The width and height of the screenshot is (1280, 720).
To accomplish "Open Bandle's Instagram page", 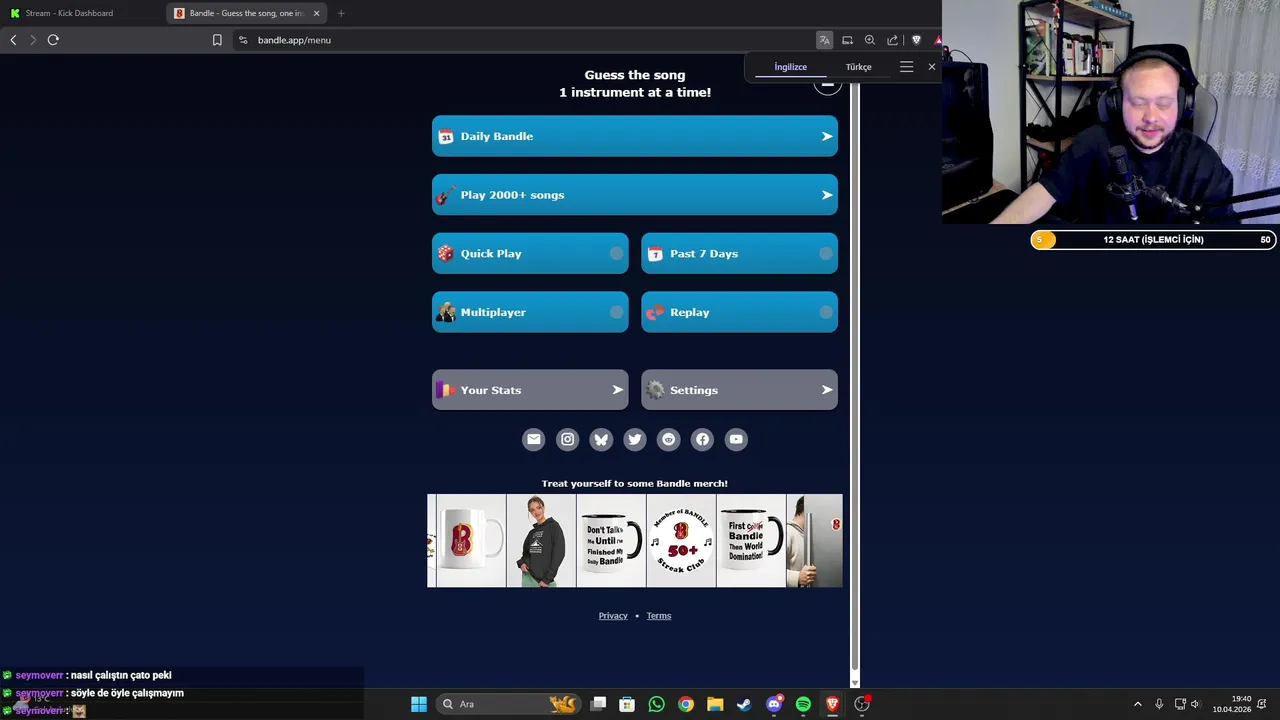I will click(x=568, y=439).
